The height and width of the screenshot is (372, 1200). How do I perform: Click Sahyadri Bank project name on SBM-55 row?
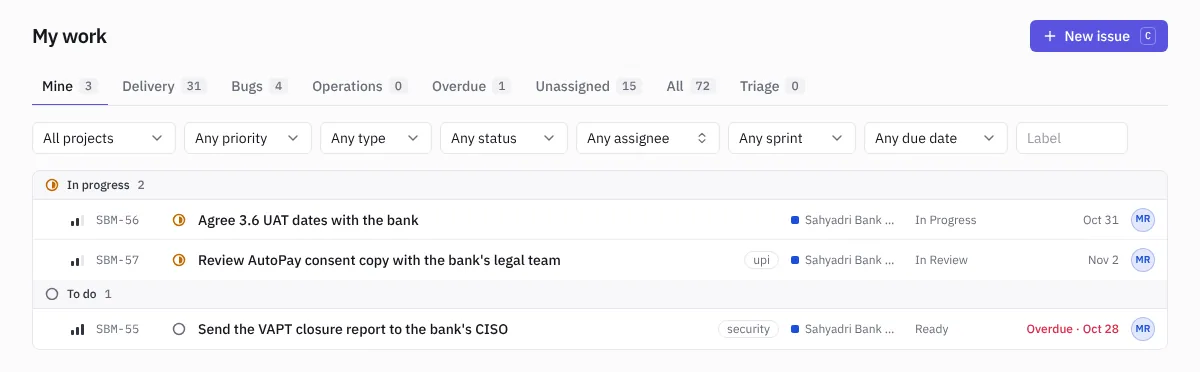pos(850,329)
